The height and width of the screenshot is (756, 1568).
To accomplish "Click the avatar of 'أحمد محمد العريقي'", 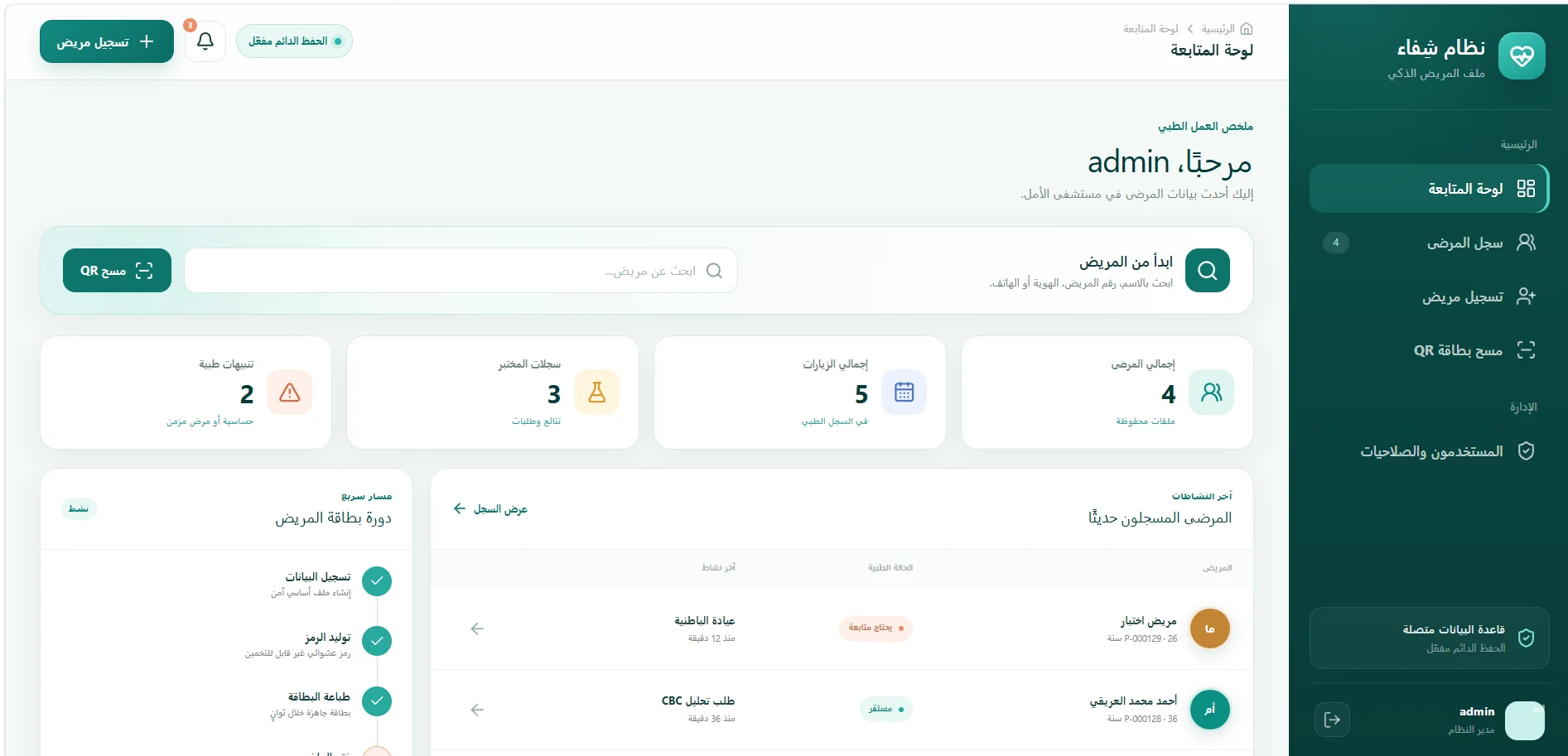I will tap(1209, 710).
